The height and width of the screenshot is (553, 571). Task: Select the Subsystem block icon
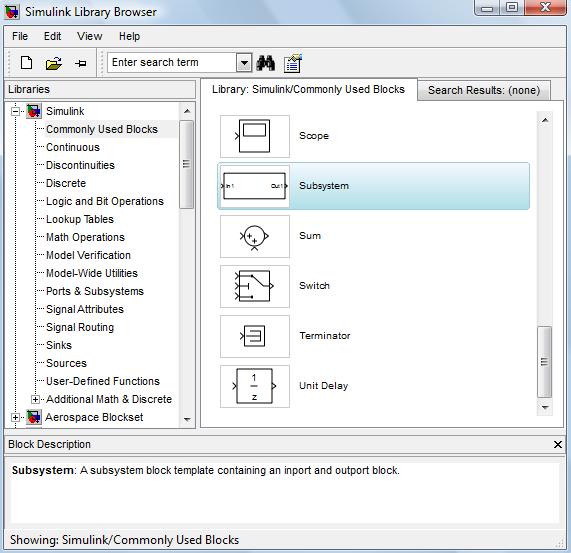point(255,186)
